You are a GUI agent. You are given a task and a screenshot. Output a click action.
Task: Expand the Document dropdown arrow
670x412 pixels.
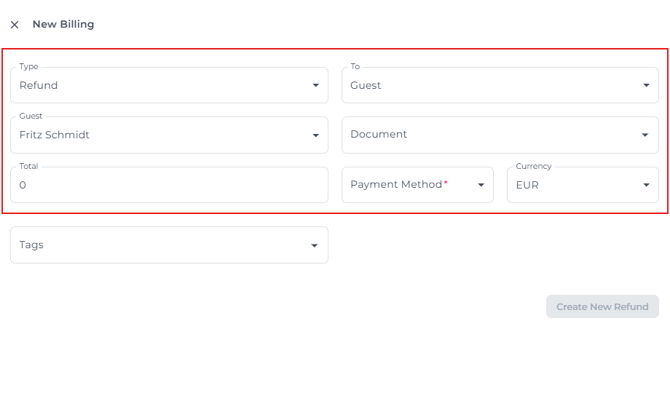coord(646,135)
